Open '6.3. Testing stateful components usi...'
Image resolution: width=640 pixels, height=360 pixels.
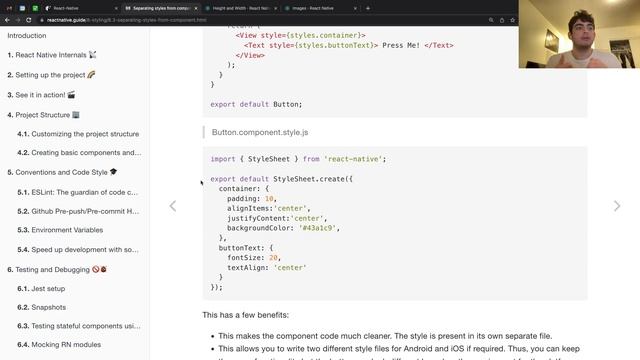tap(79, 326)
